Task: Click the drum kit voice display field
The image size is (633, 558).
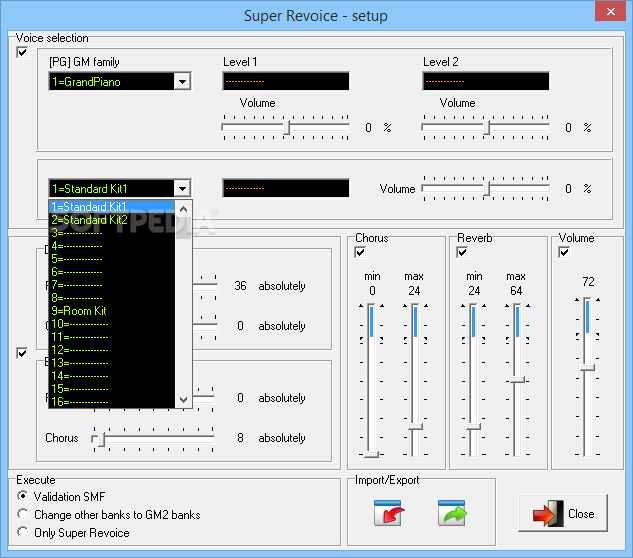Action: click(286, 189)
